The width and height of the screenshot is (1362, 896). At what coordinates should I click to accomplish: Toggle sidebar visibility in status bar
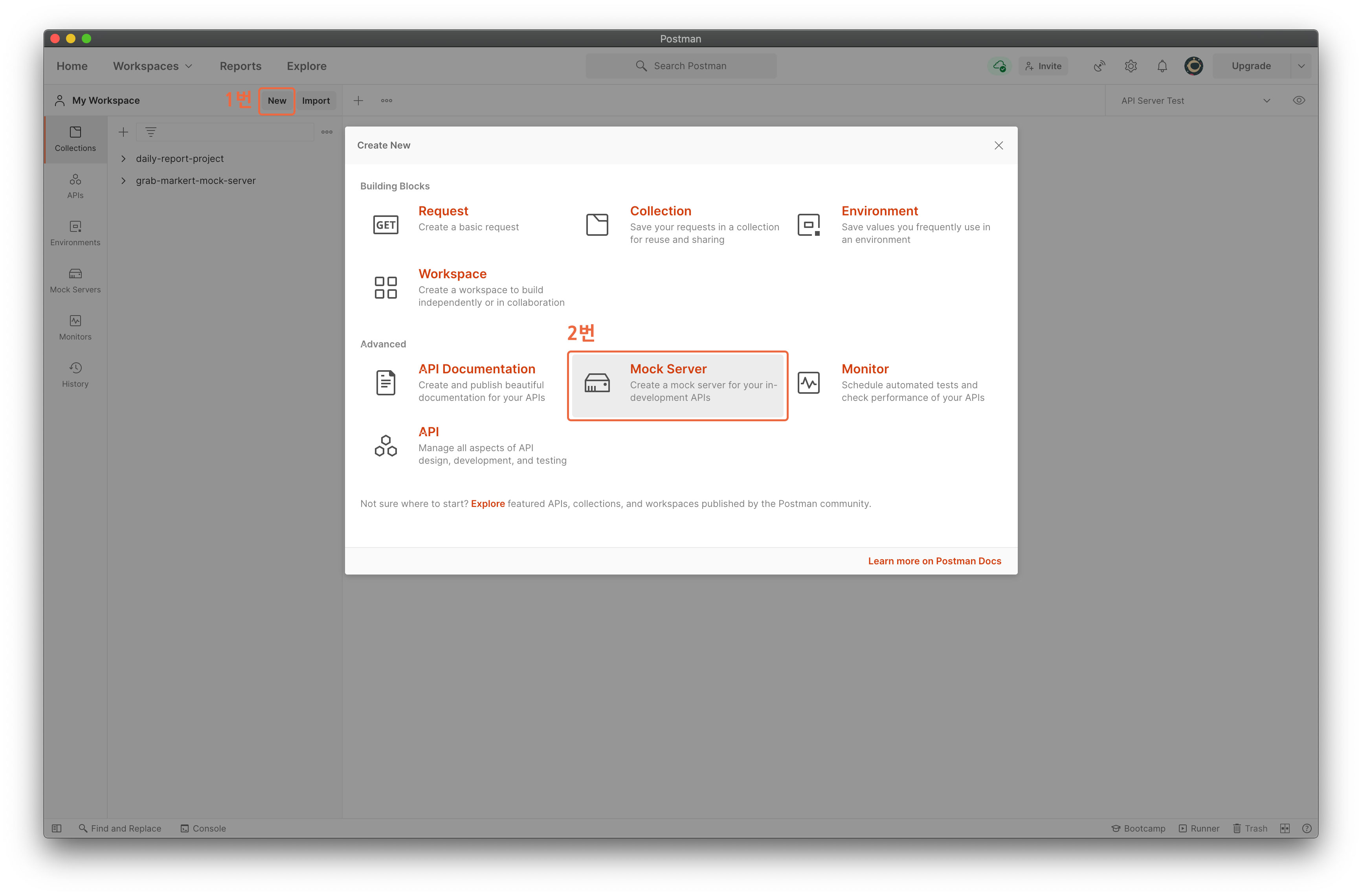pos(57,828)
